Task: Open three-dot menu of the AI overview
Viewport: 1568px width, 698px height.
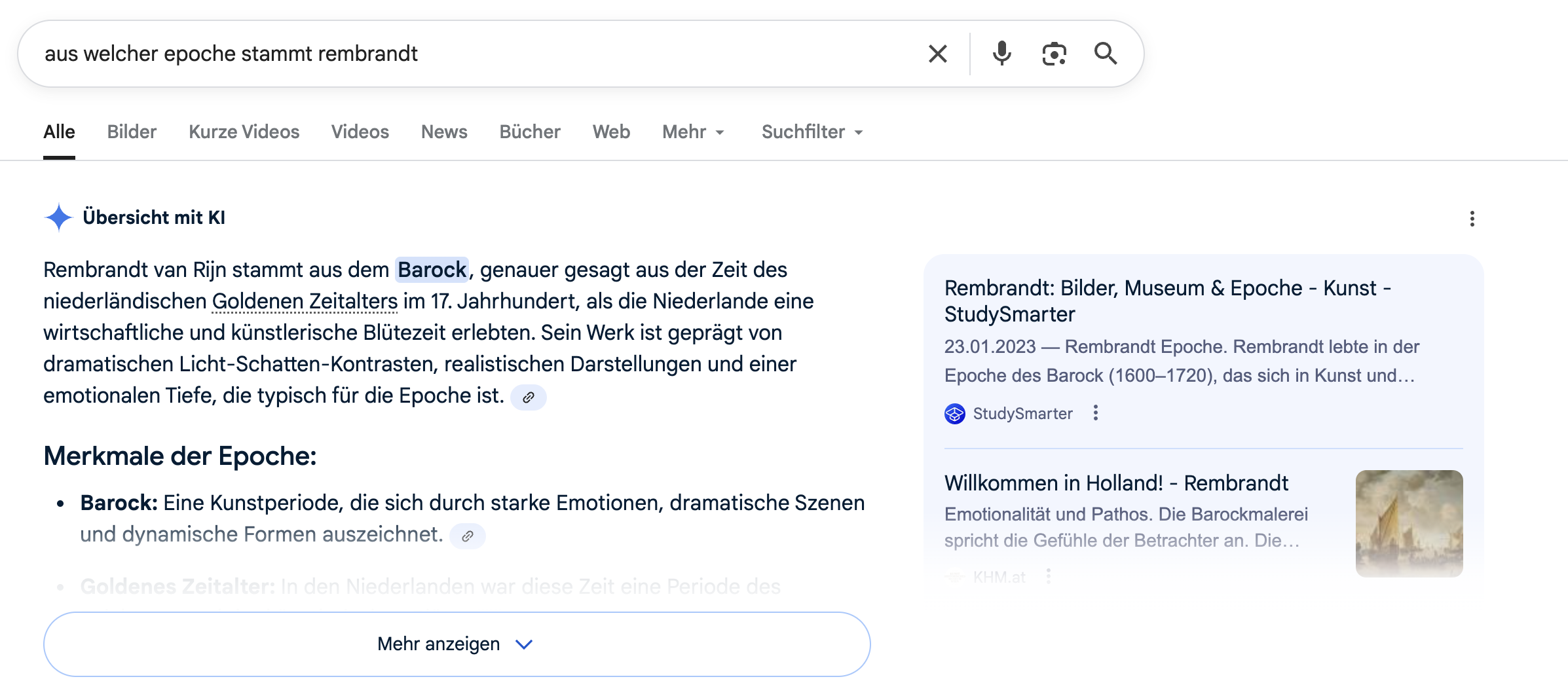Action: tap(1472, 220)
